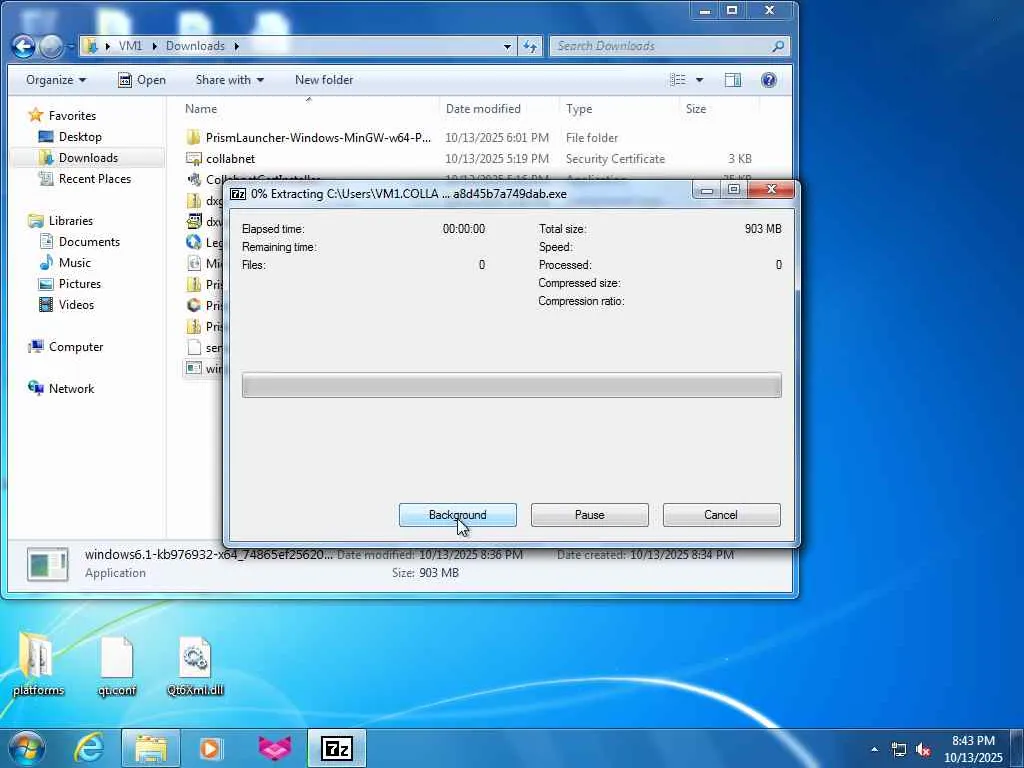The width and height of the screenshot is (1024, 768).
Task: Open the address bar history dropdown
Action: [x=507, y=46]
